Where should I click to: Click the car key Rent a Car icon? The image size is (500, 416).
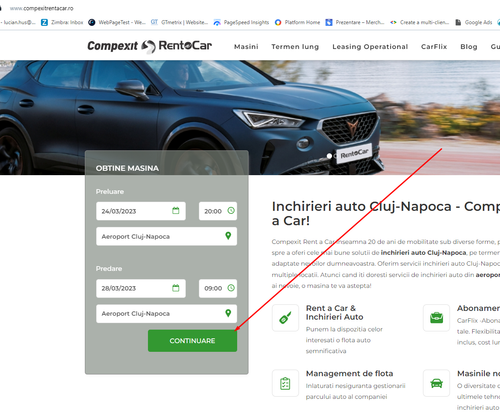(x=285, y=318)
